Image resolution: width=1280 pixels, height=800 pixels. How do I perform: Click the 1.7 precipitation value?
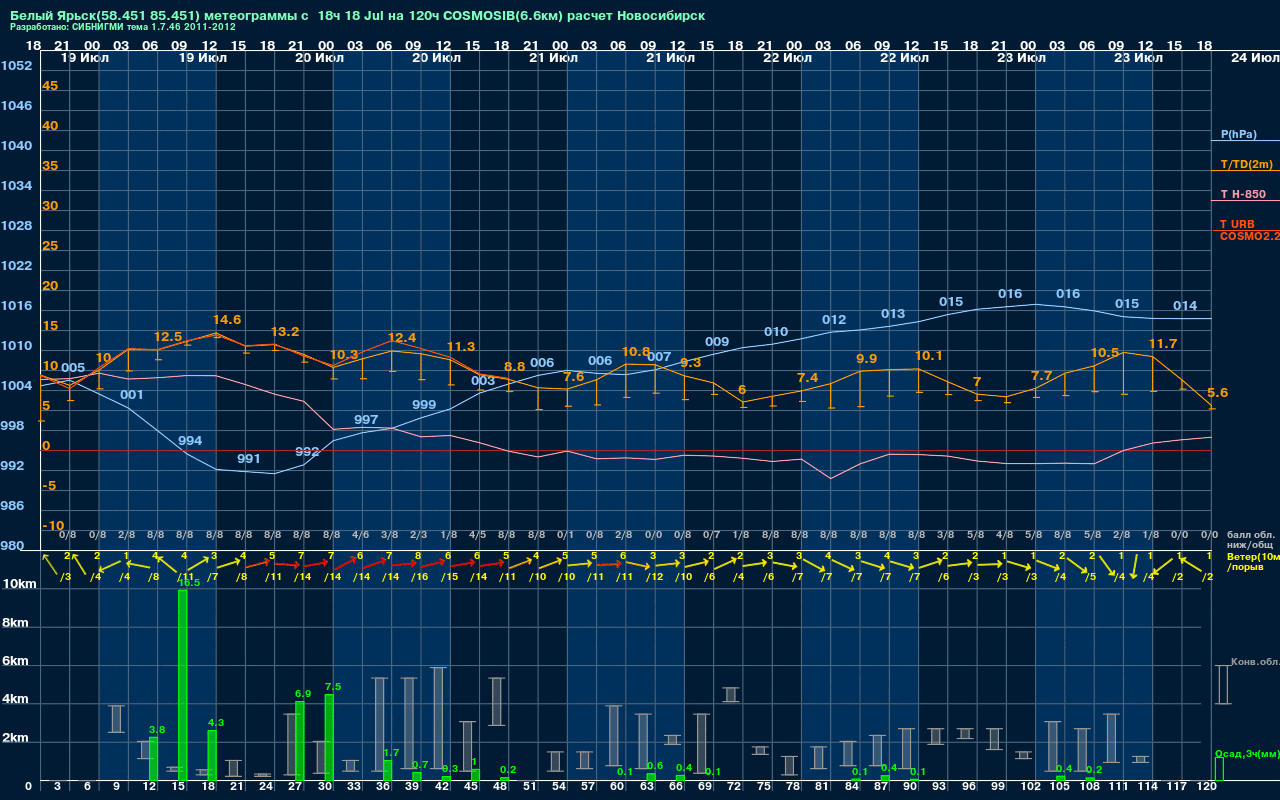(391, 753)
